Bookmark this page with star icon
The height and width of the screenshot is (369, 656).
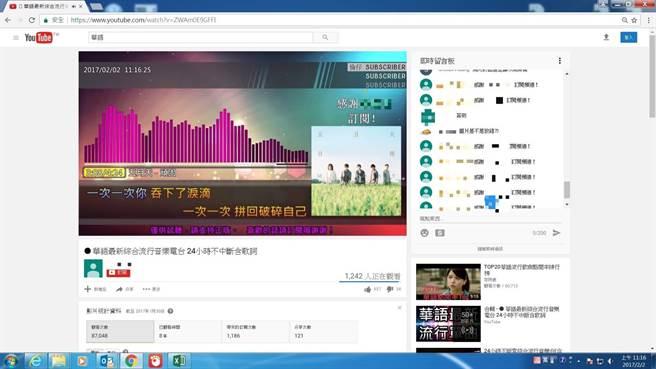tap(634, 20)
